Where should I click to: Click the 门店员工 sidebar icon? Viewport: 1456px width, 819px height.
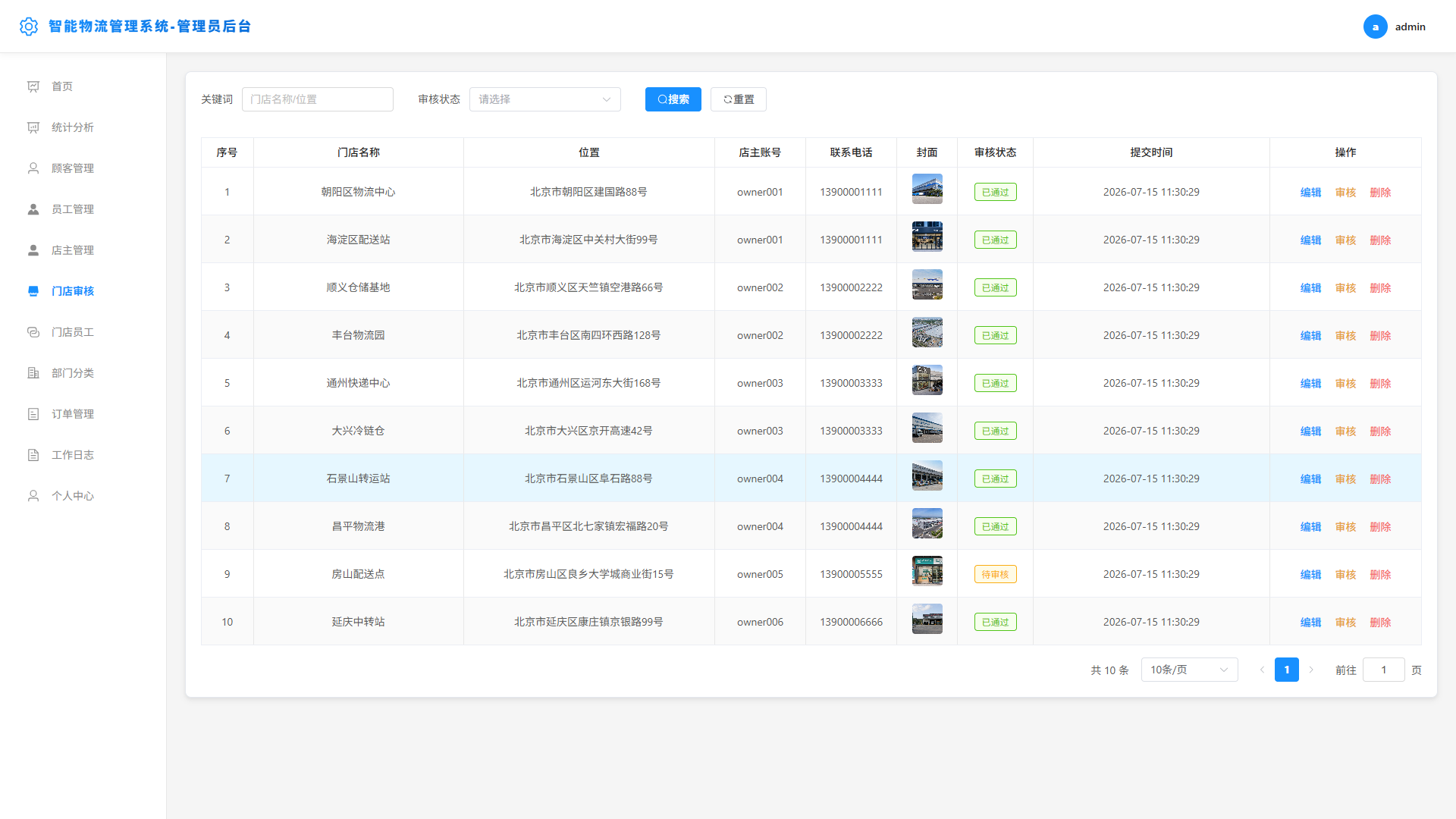[x=33, y=332]
